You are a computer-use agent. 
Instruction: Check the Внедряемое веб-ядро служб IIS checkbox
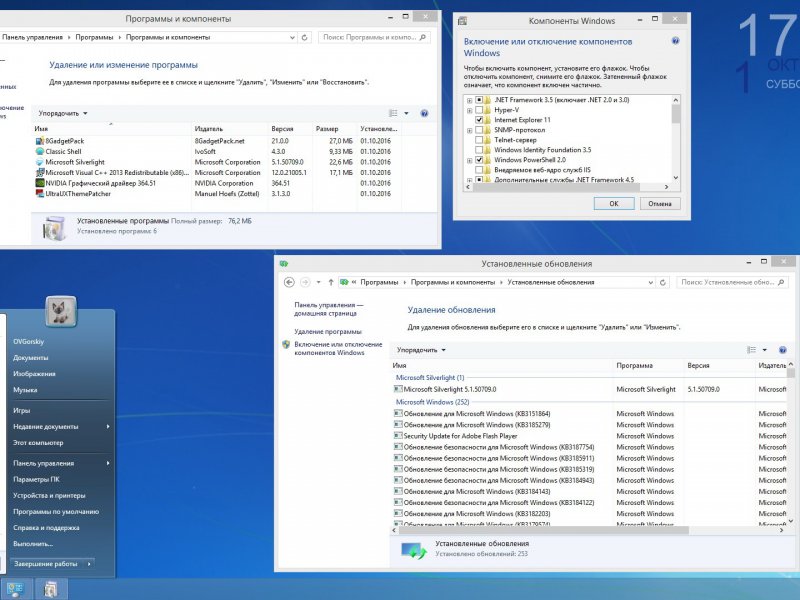coord(479,170)
